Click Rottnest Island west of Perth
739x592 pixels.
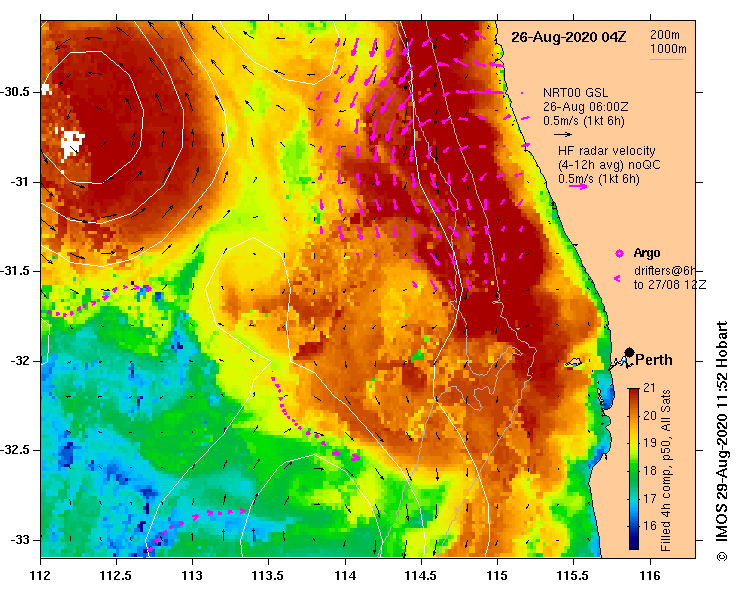(x=574, y=362)
